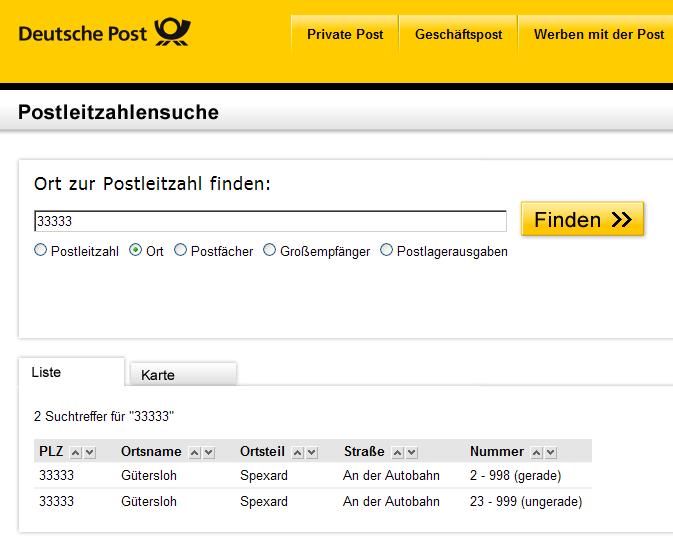
Task: Choose the Postlagerausgaben radio option
Action: click(x=387, y=251)
